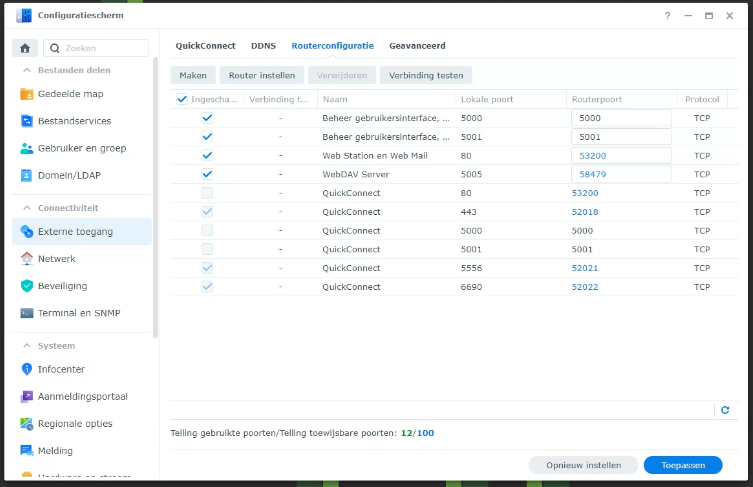Sort by the Naam column header
Image resolution: width=753 pixels, height=487 pixels.
[x=387, y=99]
